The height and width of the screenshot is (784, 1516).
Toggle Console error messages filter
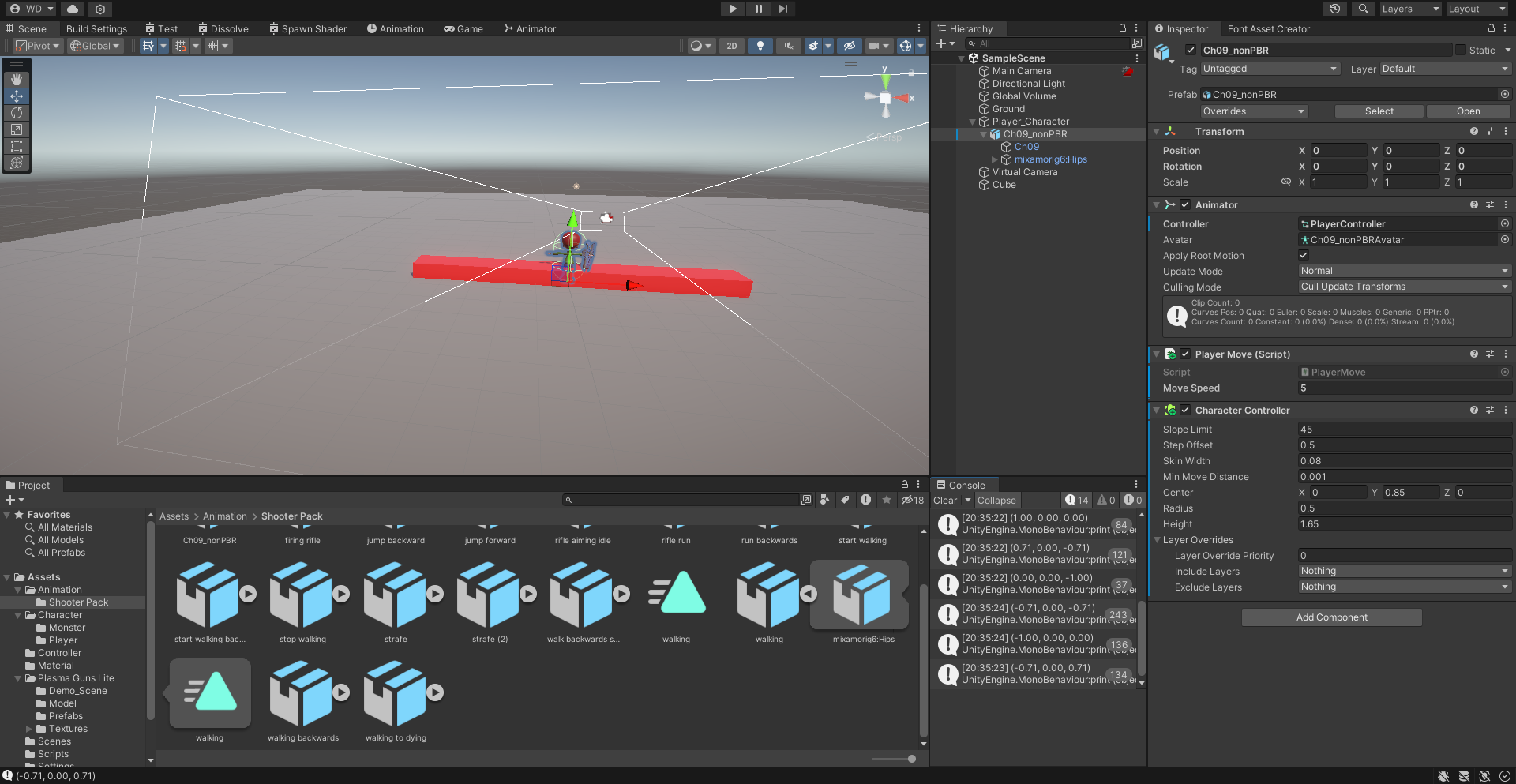click(1133, 500)
